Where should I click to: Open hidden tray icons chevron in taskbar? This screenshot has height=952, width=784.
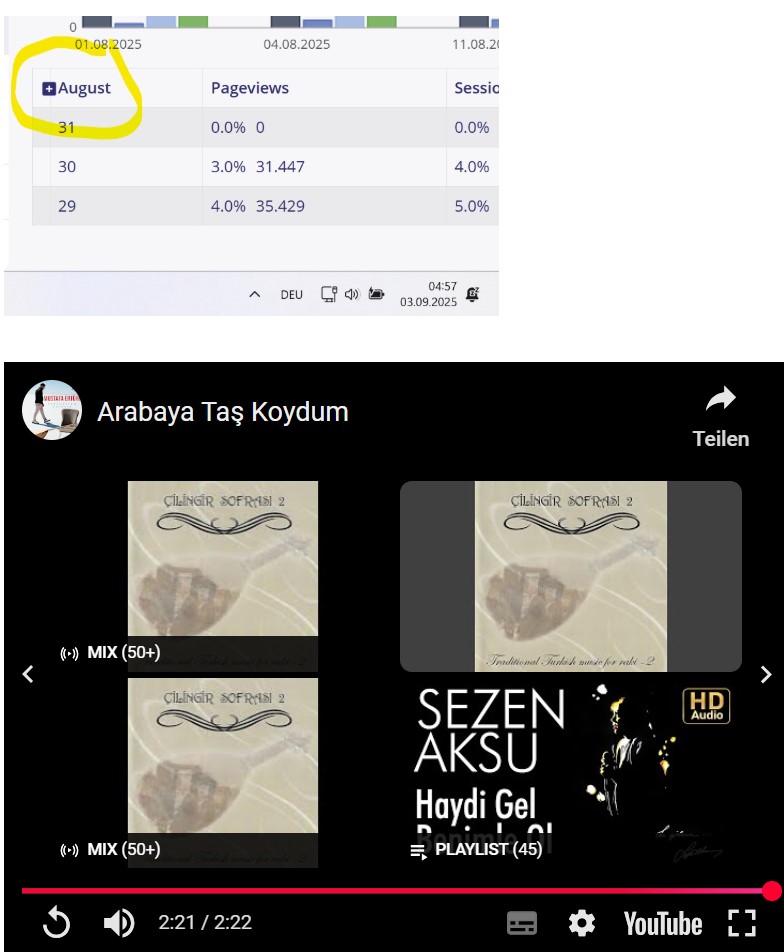(255, 294)
